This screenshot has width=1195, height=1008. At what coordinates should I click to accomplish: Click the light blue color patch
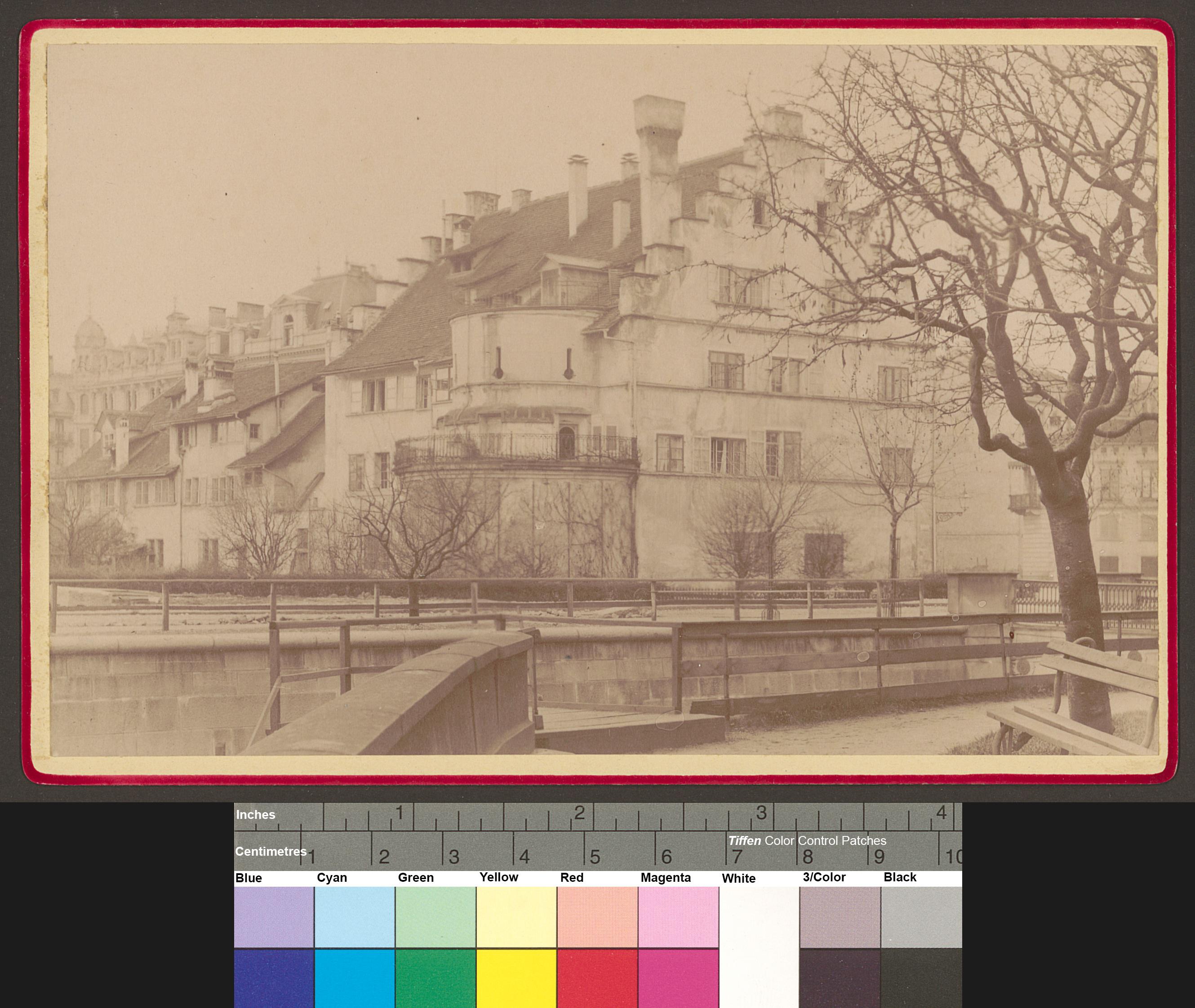274,916
